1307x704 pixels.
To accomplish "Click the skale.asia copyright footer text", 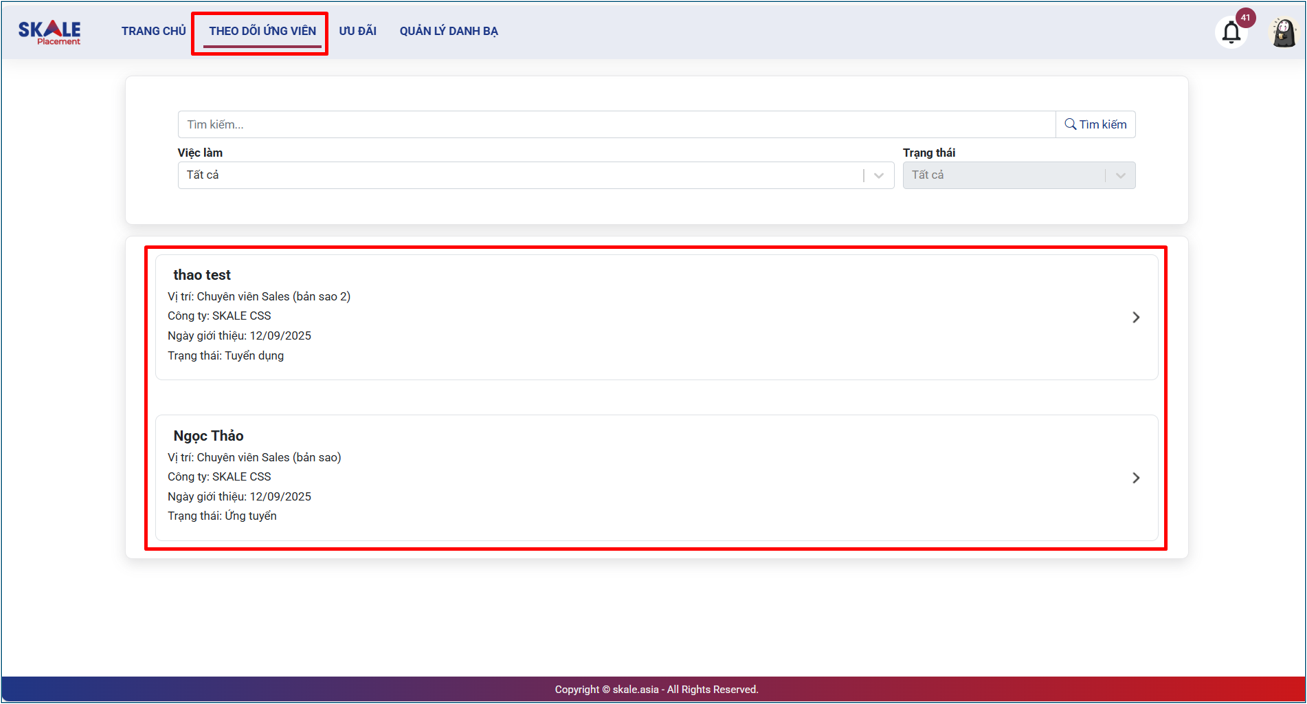I will [x=656, y=690].
